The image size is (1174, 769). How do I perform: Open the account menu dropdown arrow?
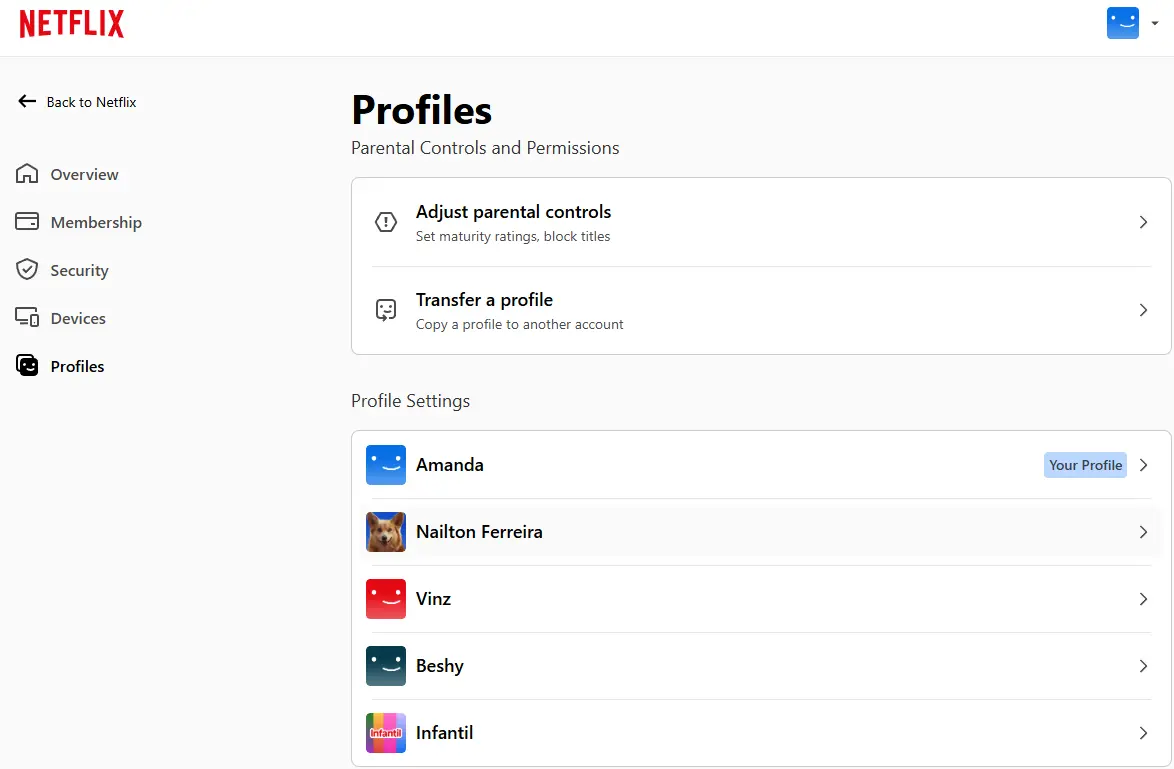pos(1155,23)
